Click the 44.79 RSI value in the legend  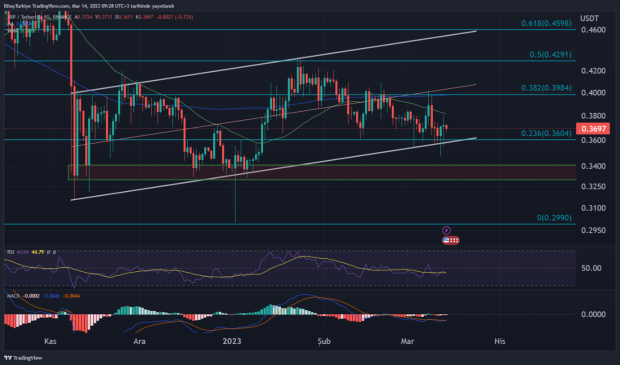(x=38, y=252)
